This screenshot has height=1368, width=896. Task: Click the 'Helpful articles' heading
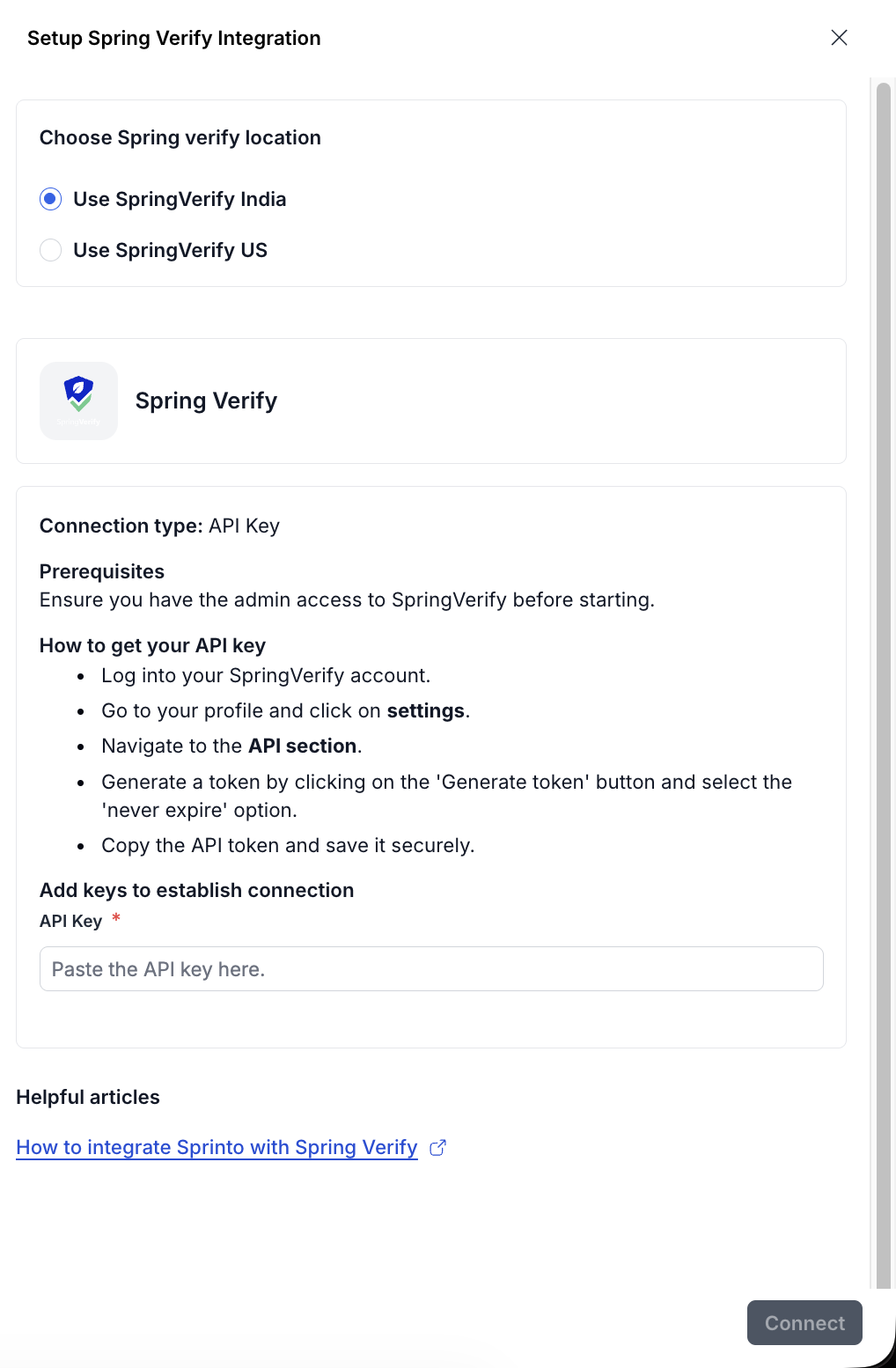point(88,1097)
